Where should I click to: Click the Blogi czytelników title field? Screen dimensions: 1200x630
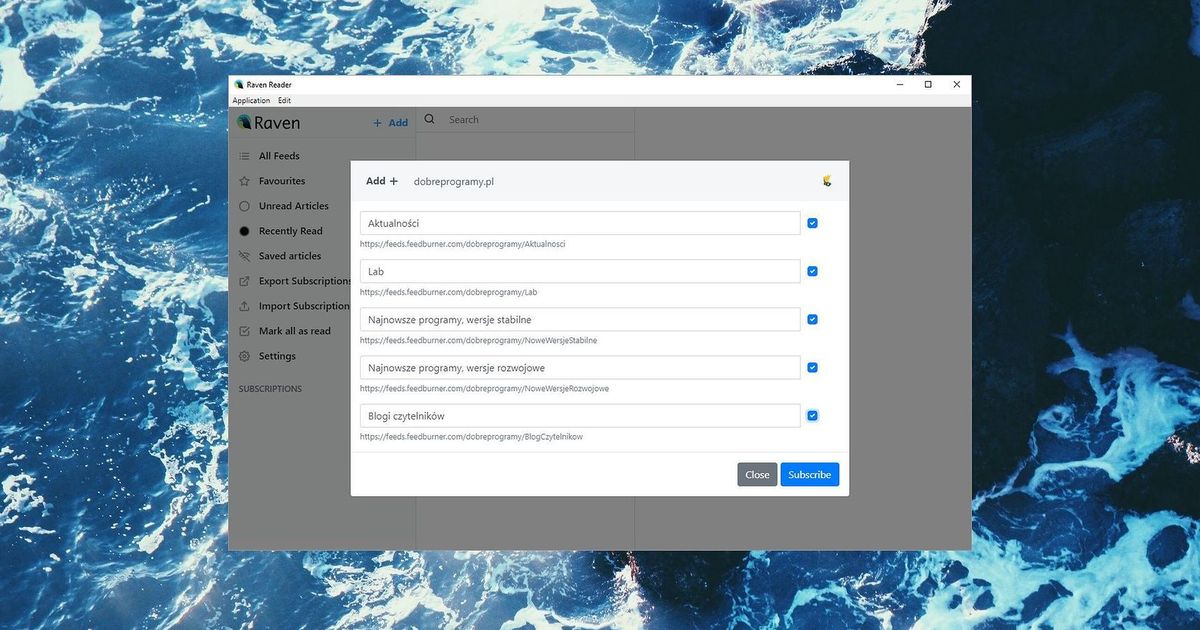tap(580, 415)
